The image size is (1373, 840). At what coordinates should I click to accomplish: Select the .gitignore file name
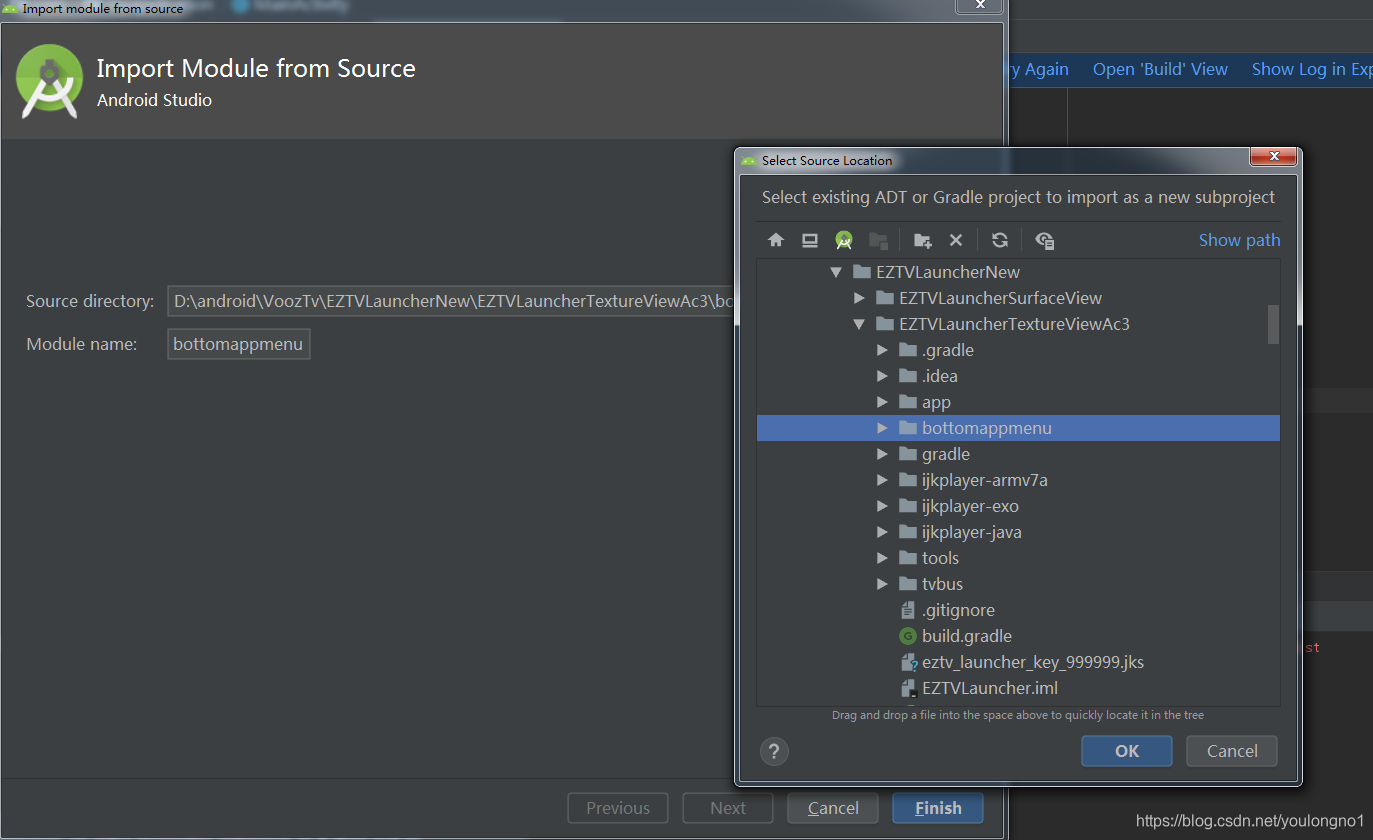[958, 610]
